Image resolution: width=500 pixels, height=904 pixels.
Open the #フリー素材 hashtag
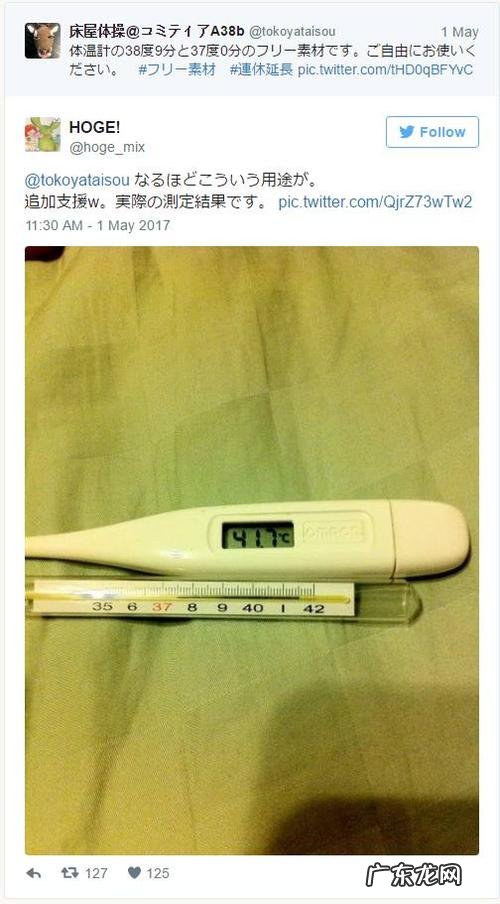[178, 70]
